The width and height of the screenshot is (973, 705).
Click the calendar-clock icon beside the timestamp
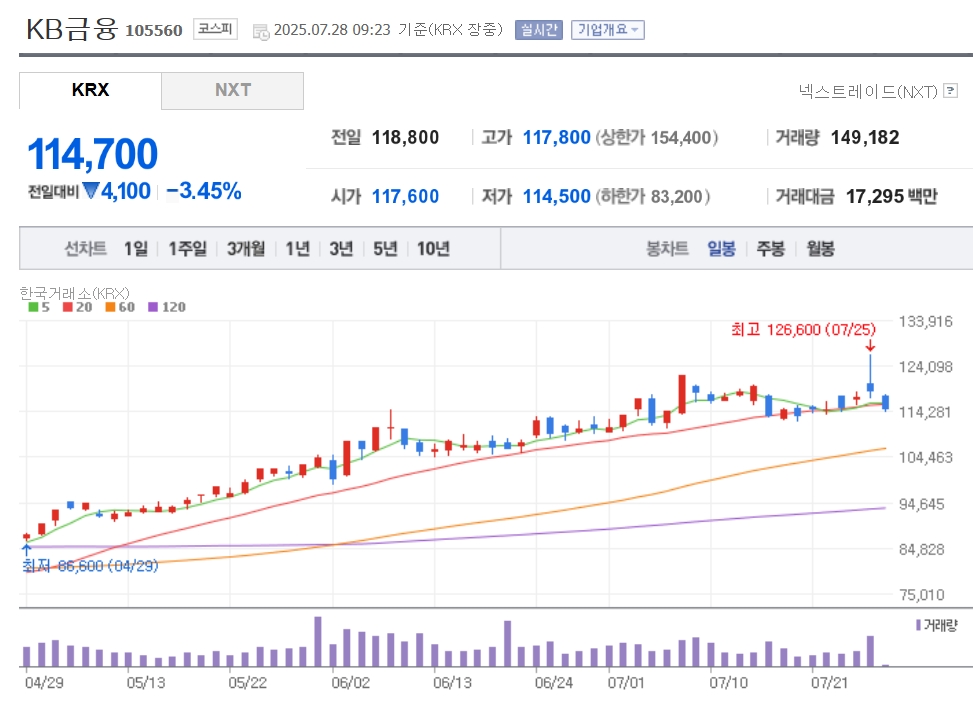pyautogui.click(x=261, y=31)
